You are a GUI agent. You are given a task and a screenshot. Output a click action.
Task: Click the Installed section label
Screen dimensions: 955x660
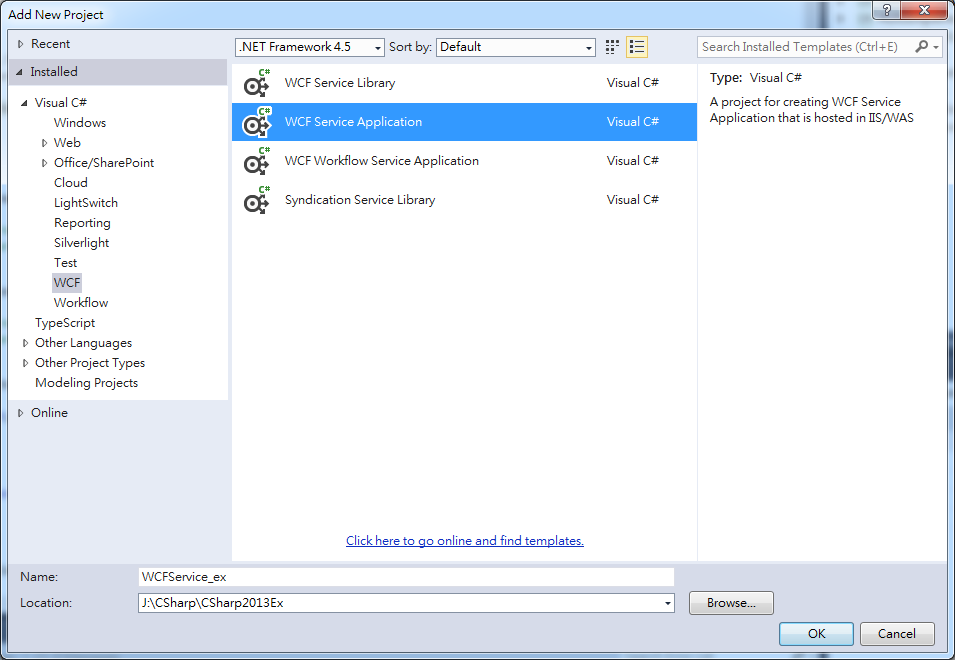click(54, 72)
